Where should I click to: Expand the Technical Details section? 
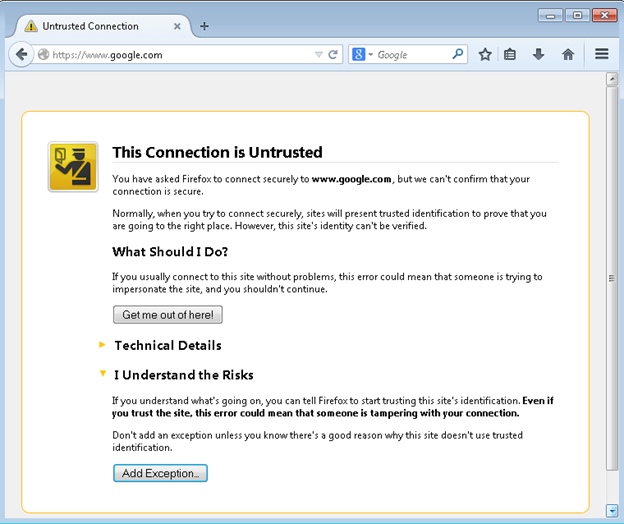(x=167, y=345)
